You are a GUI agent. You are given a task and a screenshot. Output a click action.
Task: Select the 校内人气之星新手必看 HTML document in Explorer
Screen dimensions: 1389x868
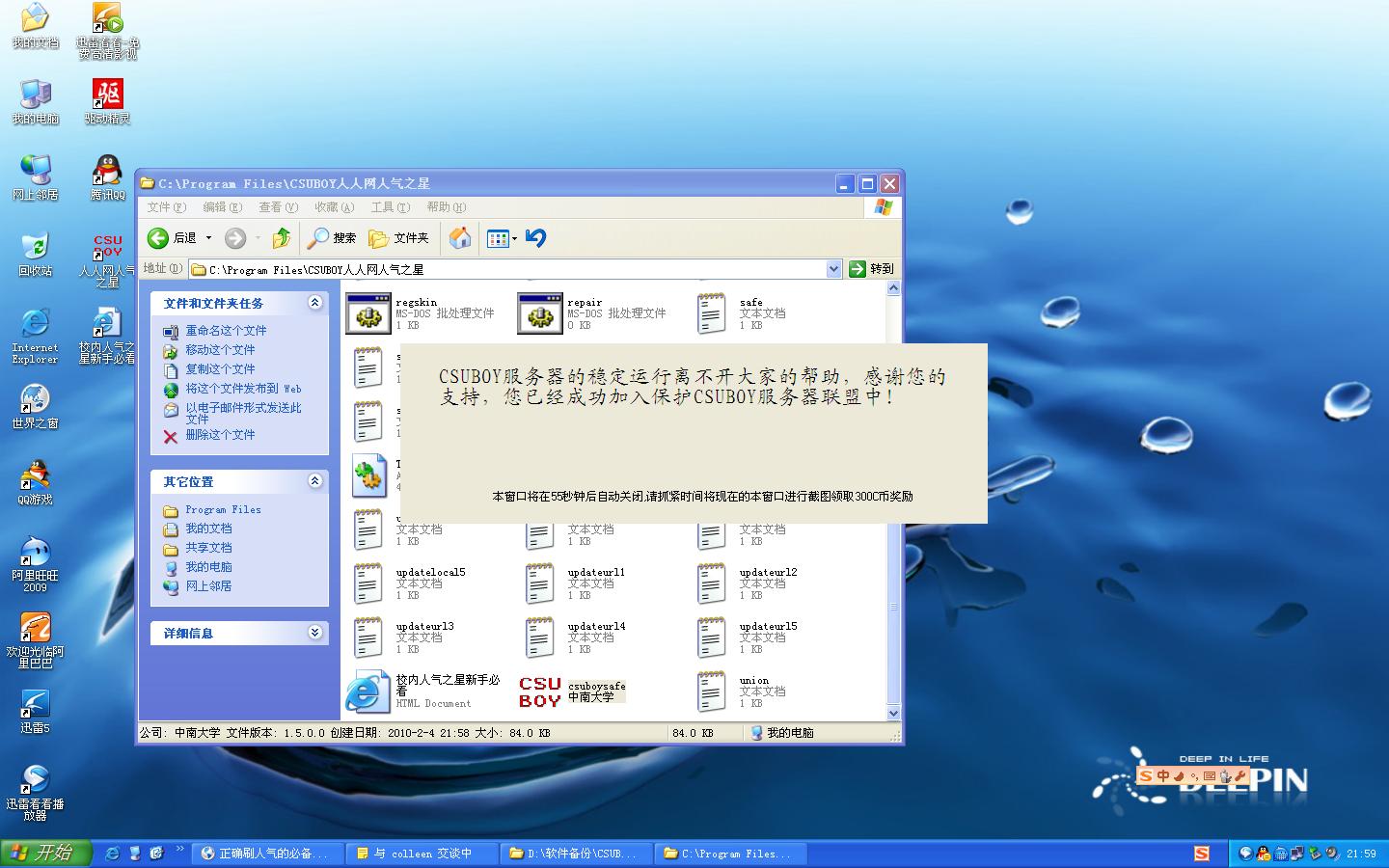[368, 692]
